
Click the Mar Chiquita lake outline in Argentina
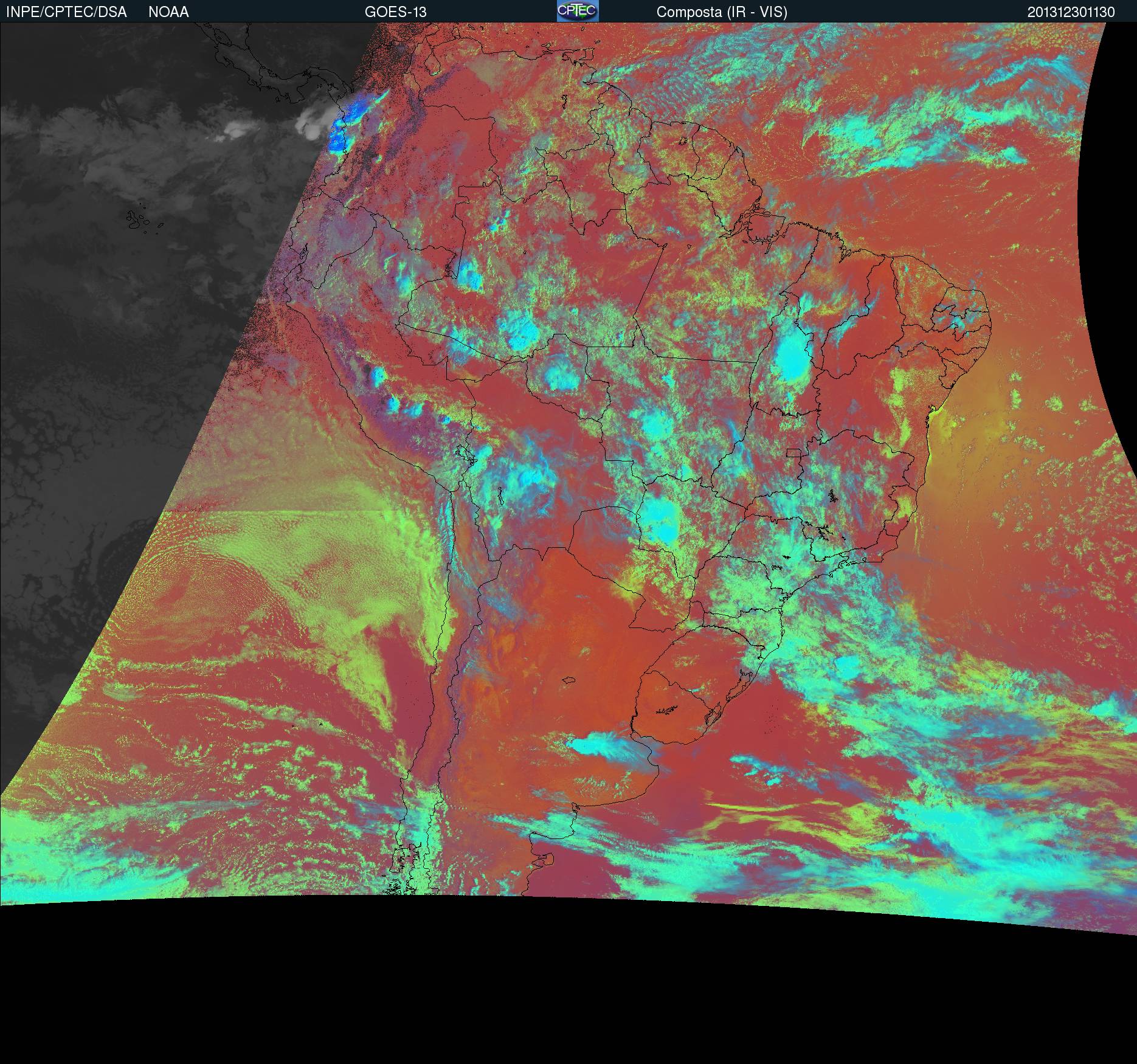(569, 681)
